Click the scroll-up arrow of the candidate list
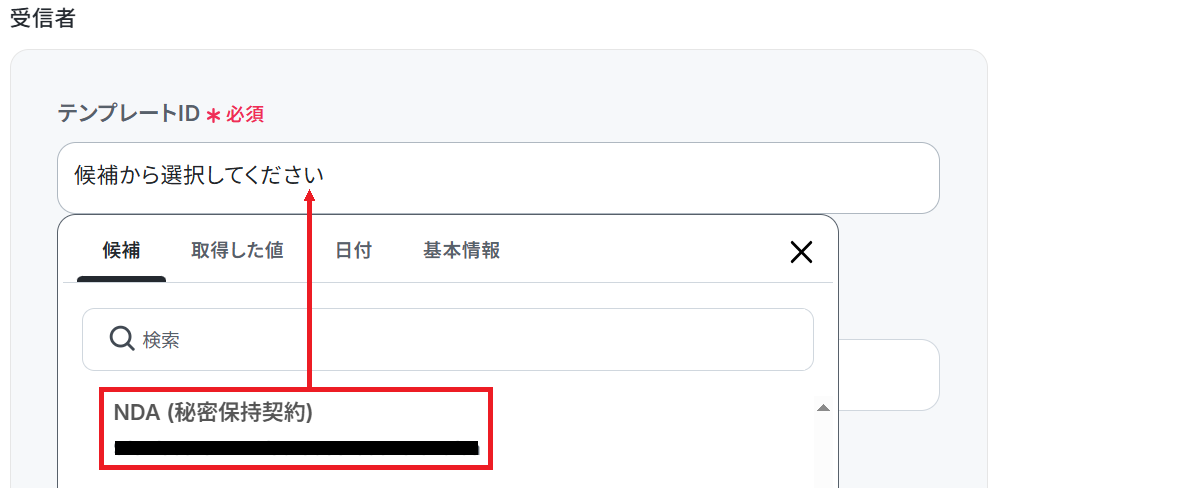1202x488 pixels. pos(823,408)
